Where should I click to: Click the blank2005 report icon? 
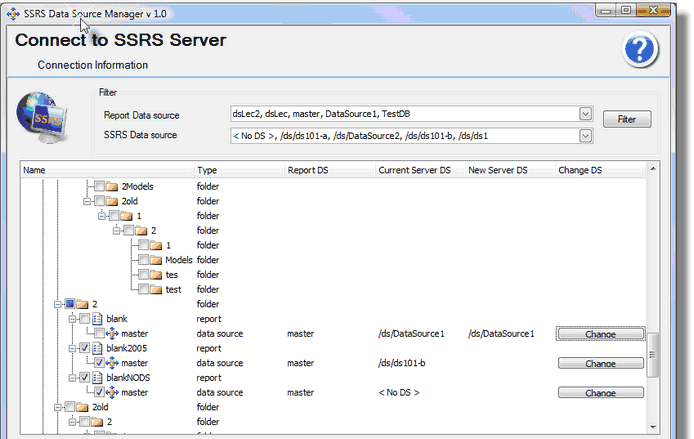[97, 348]
